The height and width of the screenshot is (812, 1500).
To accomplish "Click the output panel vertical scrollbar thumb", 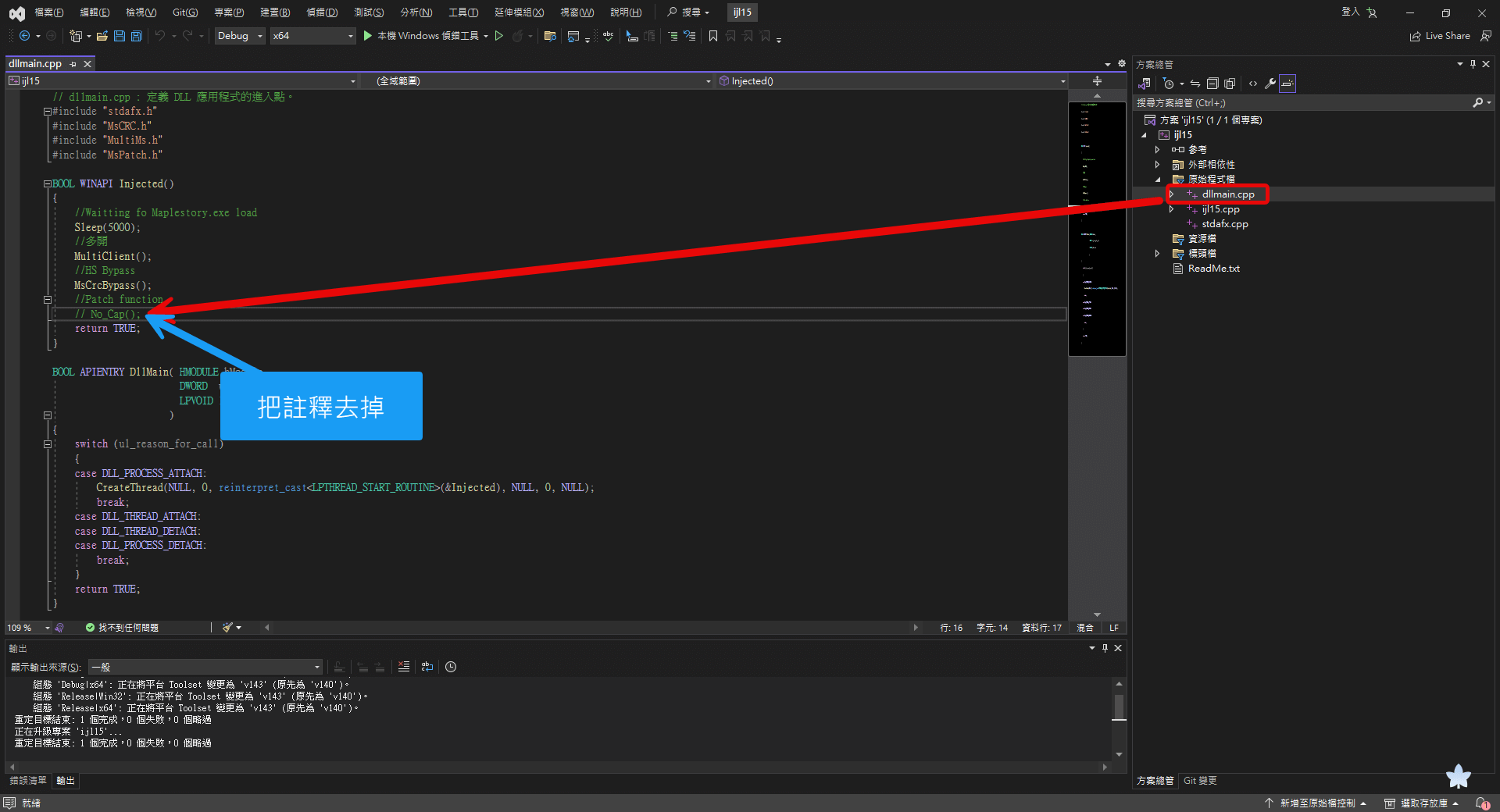I will pos(1120,707).
